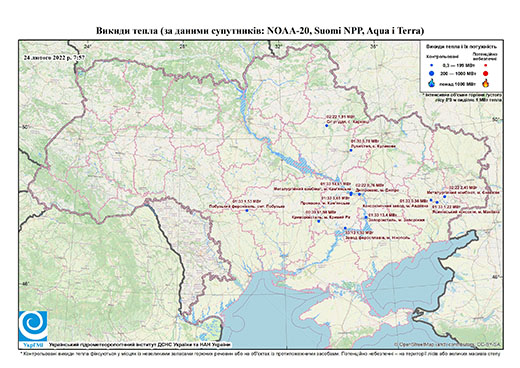Screen dimensions: 520x368
Task: Select the Dniprokoks blue marker at Dnipro
Action: (x=359, y=194)
